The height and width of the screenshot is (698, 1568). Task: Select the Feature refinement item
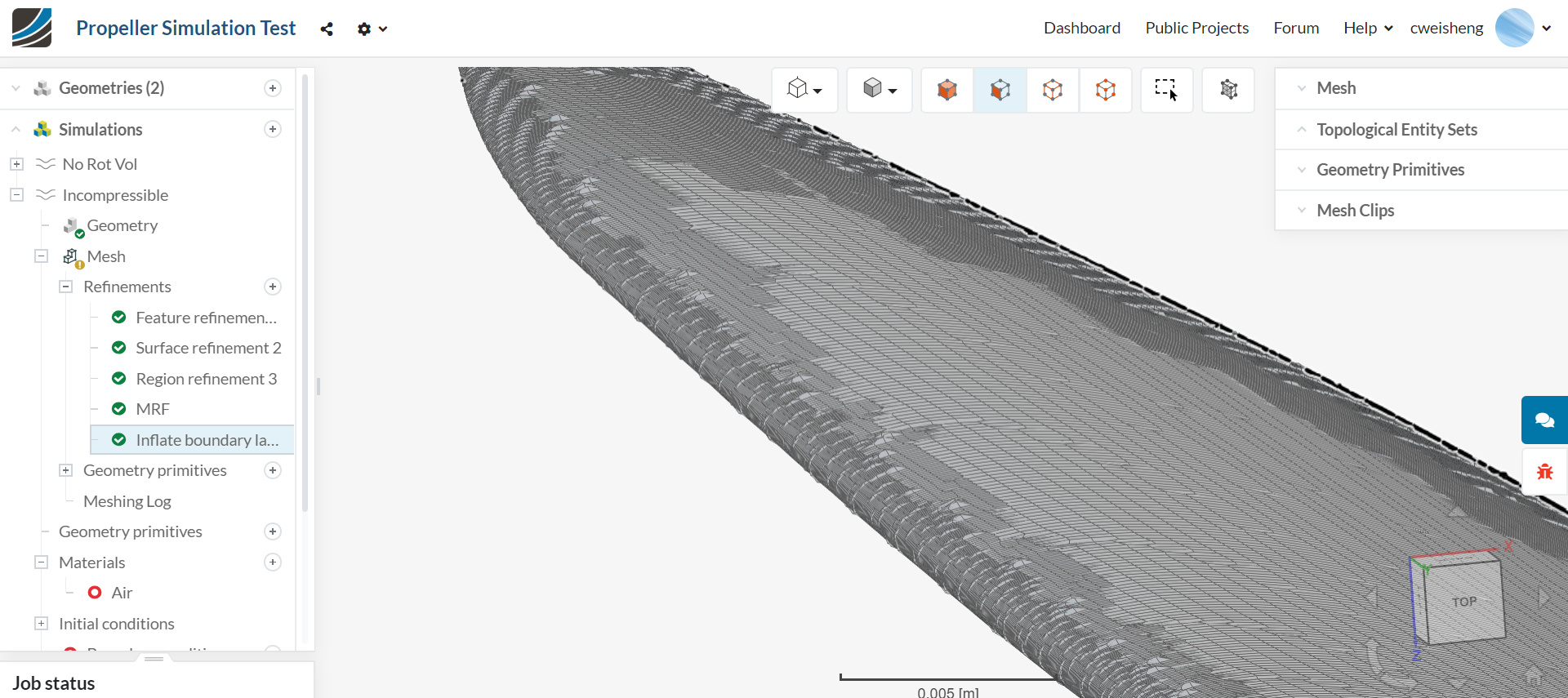207,318
